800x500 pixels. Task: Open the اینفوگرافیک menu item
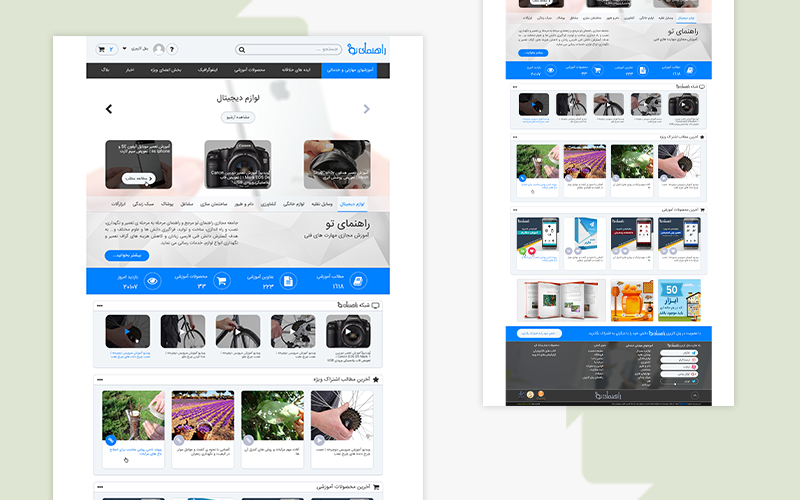pyautogui.click(x=208, y=70)
